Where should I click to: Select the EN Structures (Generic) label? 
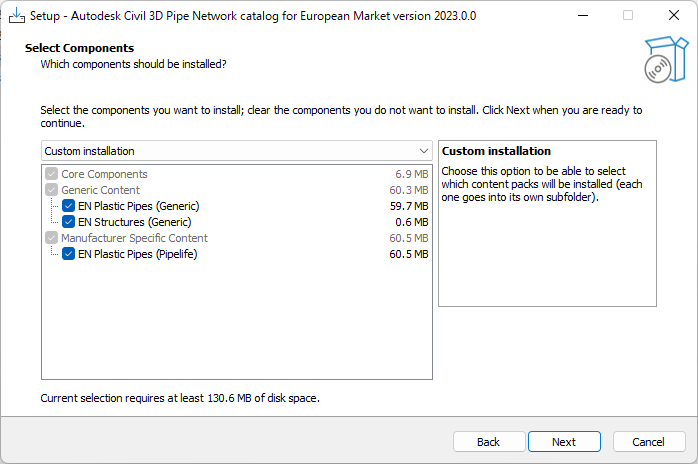(134, 222)
